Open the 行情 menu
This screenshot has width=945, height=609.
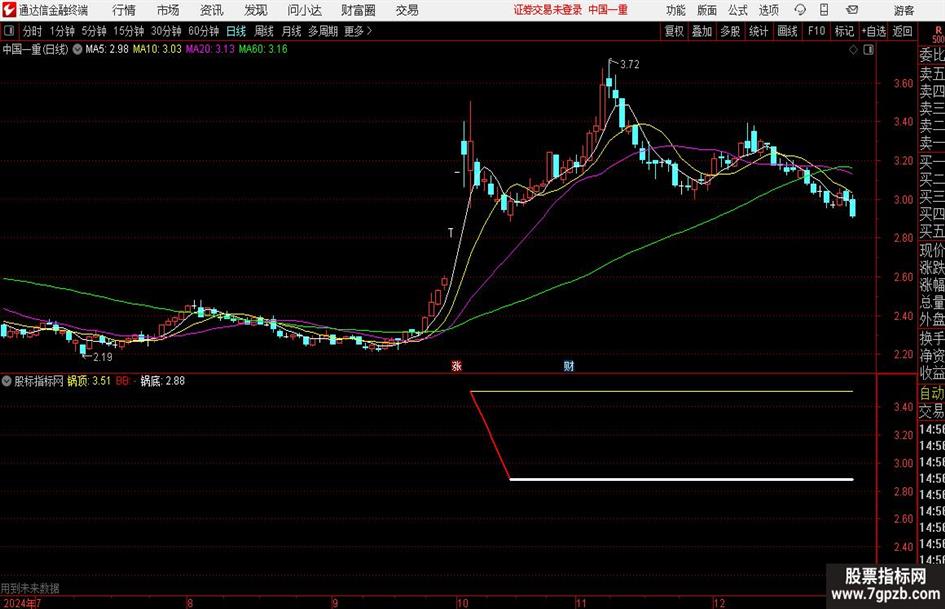pos(124,10)
